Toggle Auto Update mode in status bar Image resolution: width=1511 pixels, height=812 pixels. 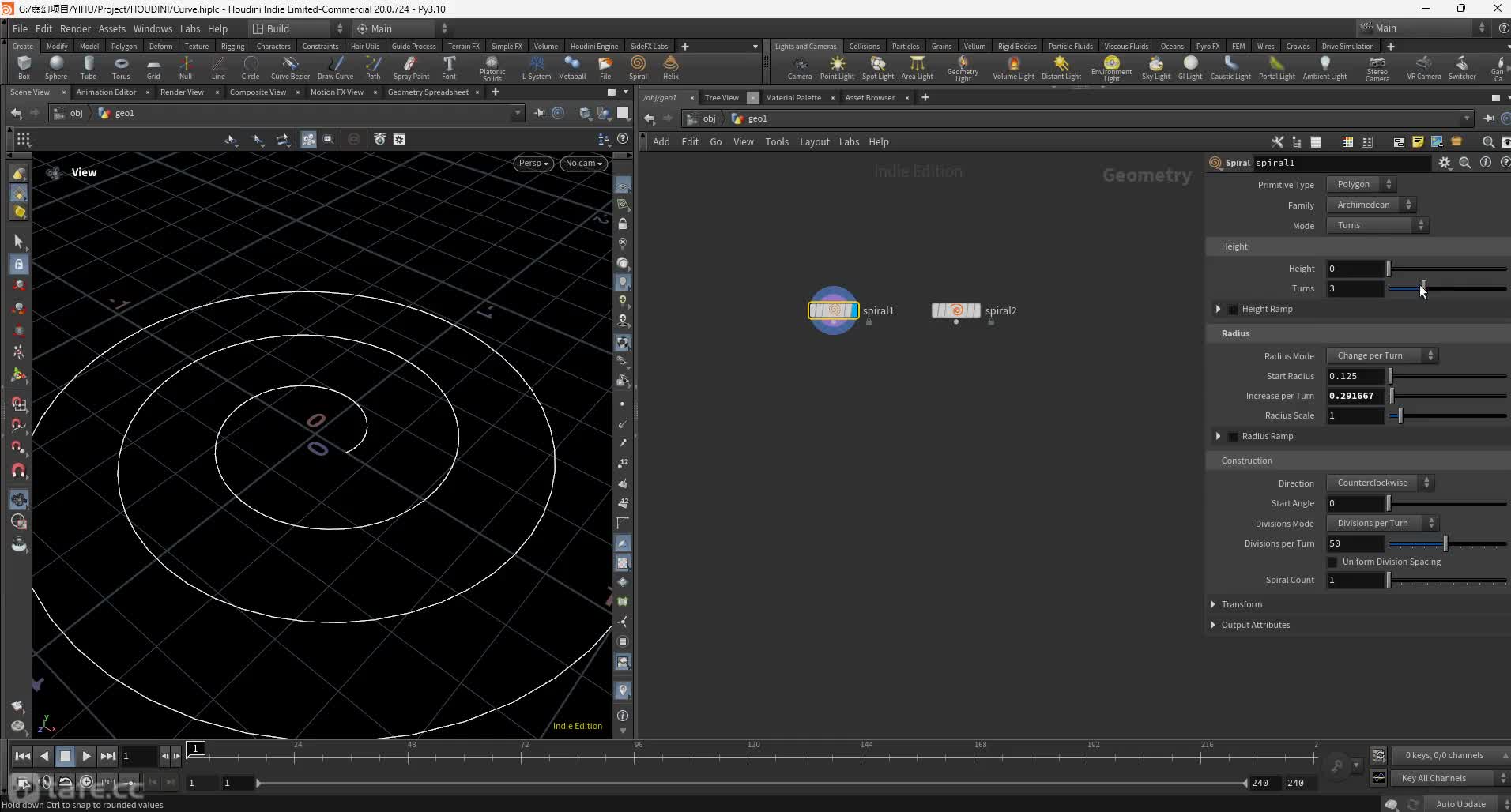[x=1460, y=804]
